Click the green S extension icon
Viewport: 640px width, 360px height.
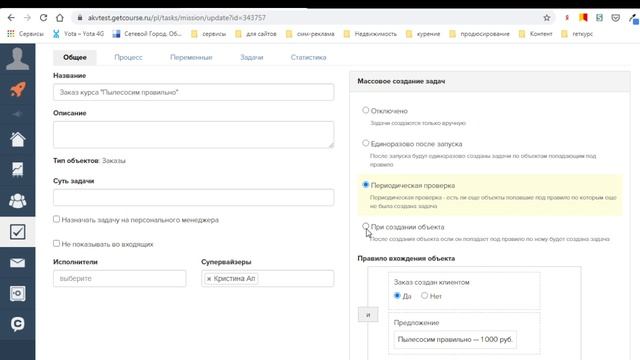[599, 18]
